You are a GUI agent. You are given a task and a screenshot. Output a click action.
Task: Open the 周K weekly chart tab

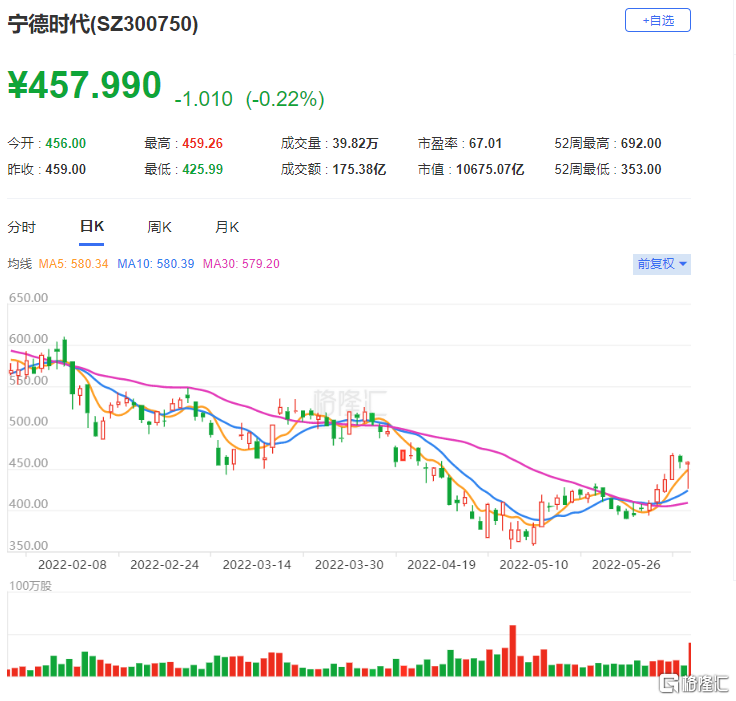coord(159,227)
